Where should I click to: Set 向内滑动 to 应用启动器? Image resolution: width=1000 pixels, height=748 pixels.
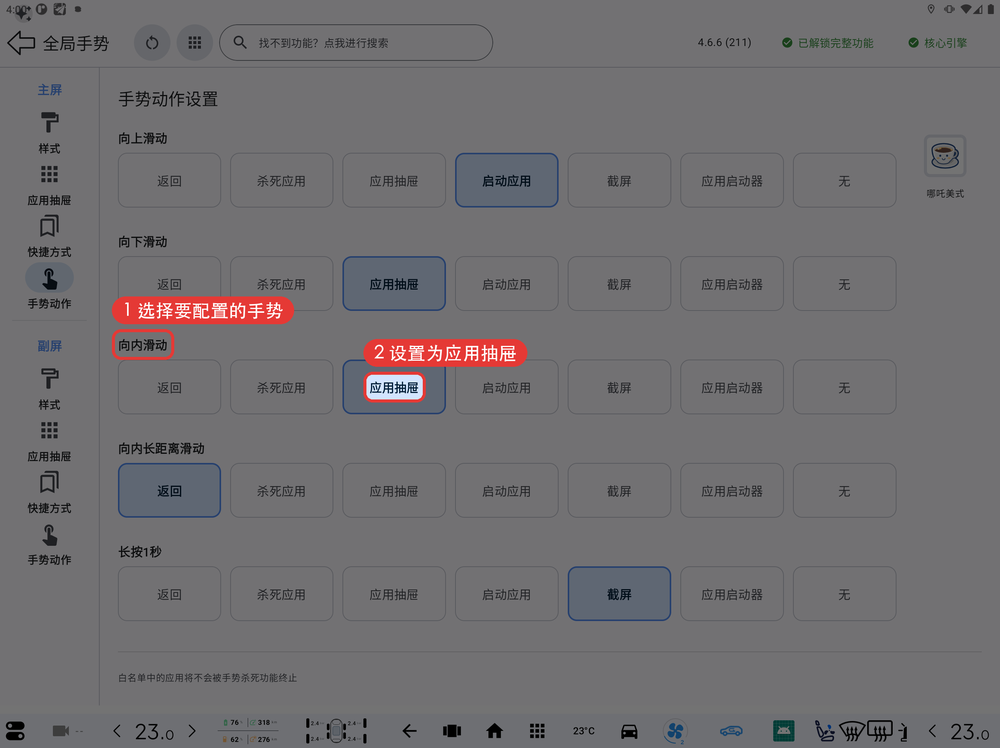pos(732,387)
